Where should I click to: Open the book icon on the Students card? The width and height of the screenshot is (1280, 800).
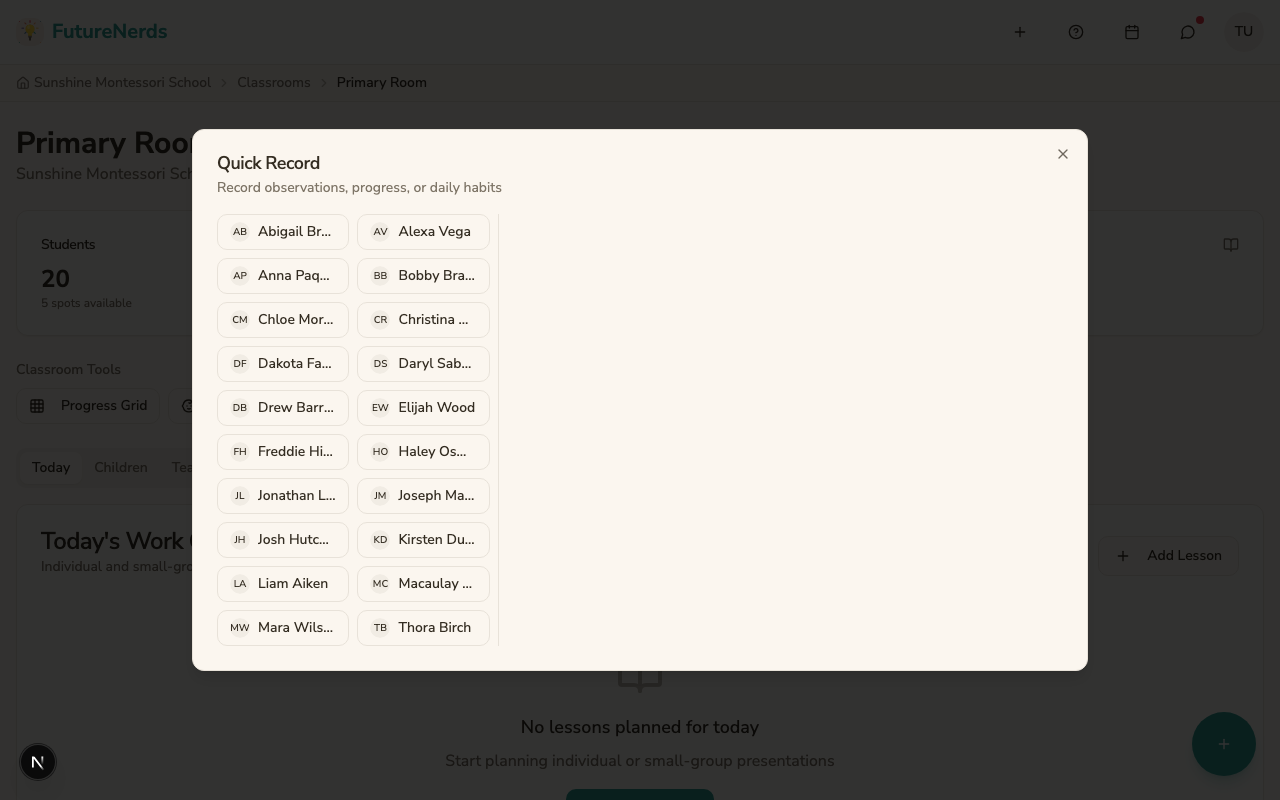[x=1231, y=244]
